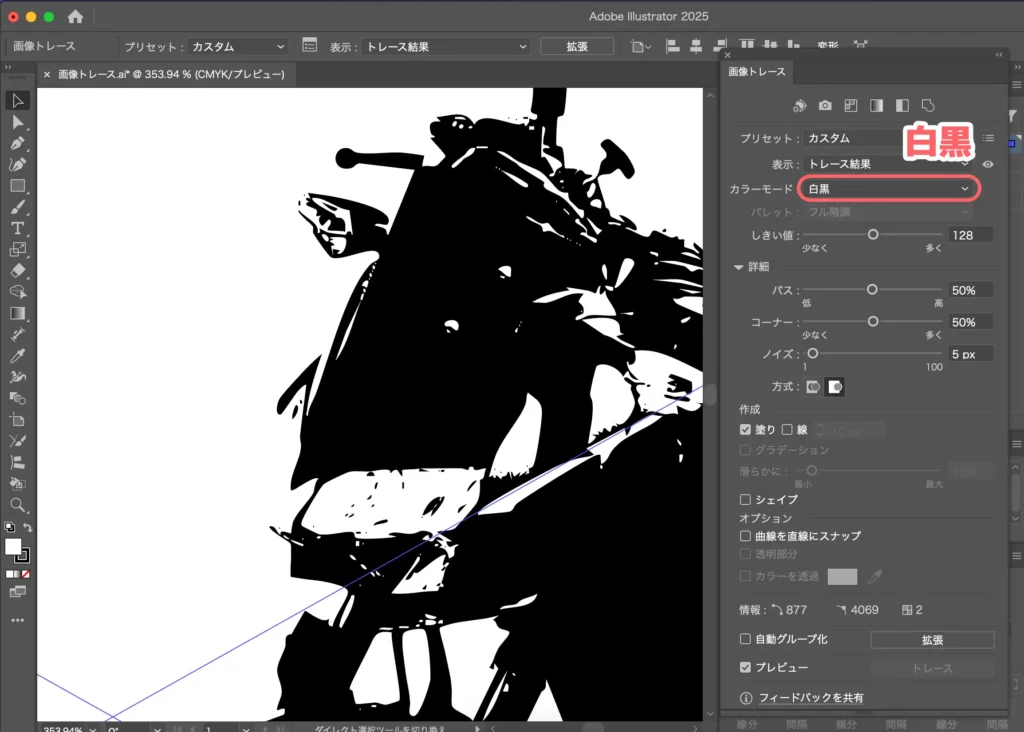The image size is (1024, 732).
Task: Select the 画像トレース panel tab
Action: pyautogui.click(x=757, y=71)
